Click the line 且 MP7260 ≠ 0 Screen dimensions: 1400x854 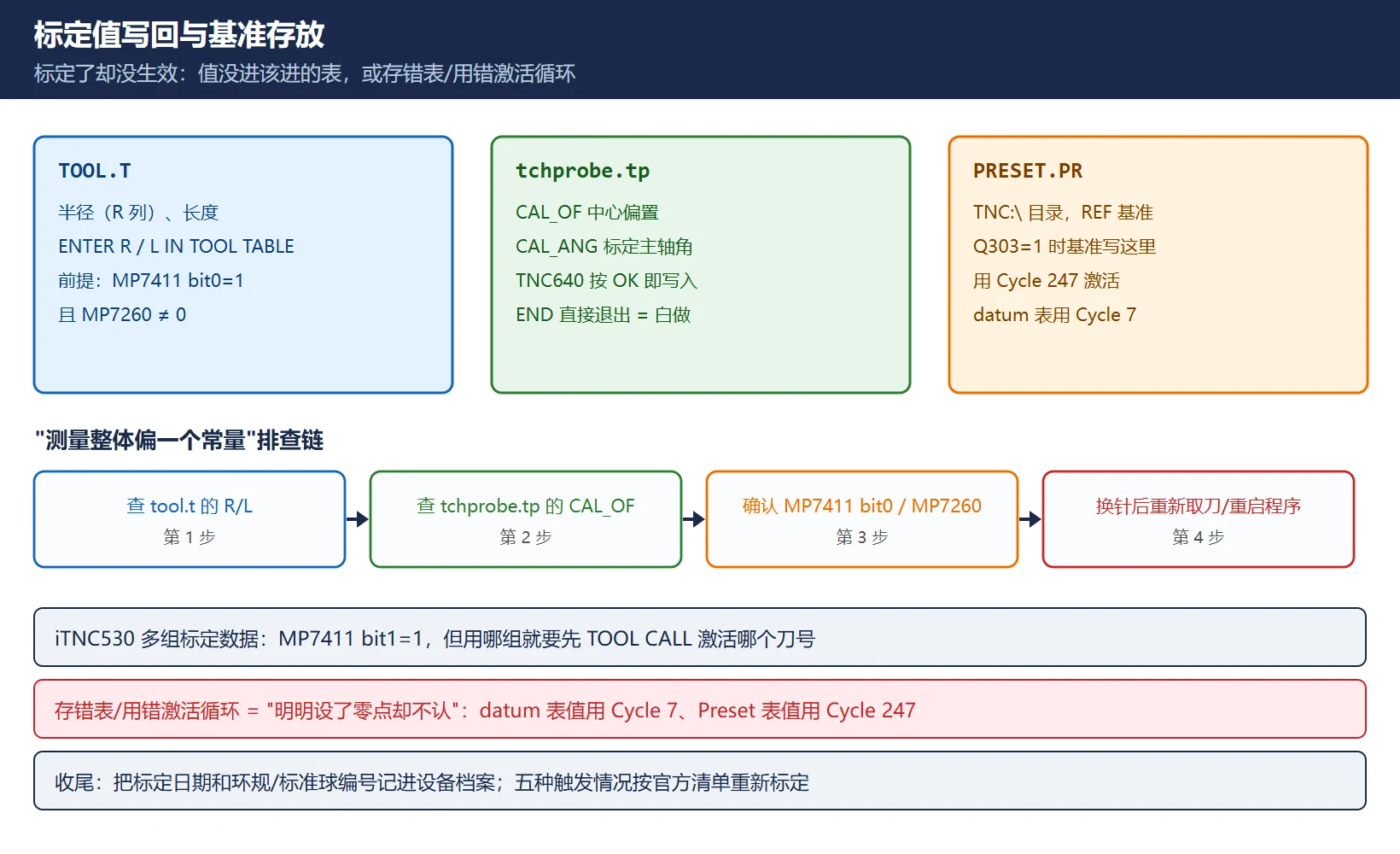click(x=122, y=315)
